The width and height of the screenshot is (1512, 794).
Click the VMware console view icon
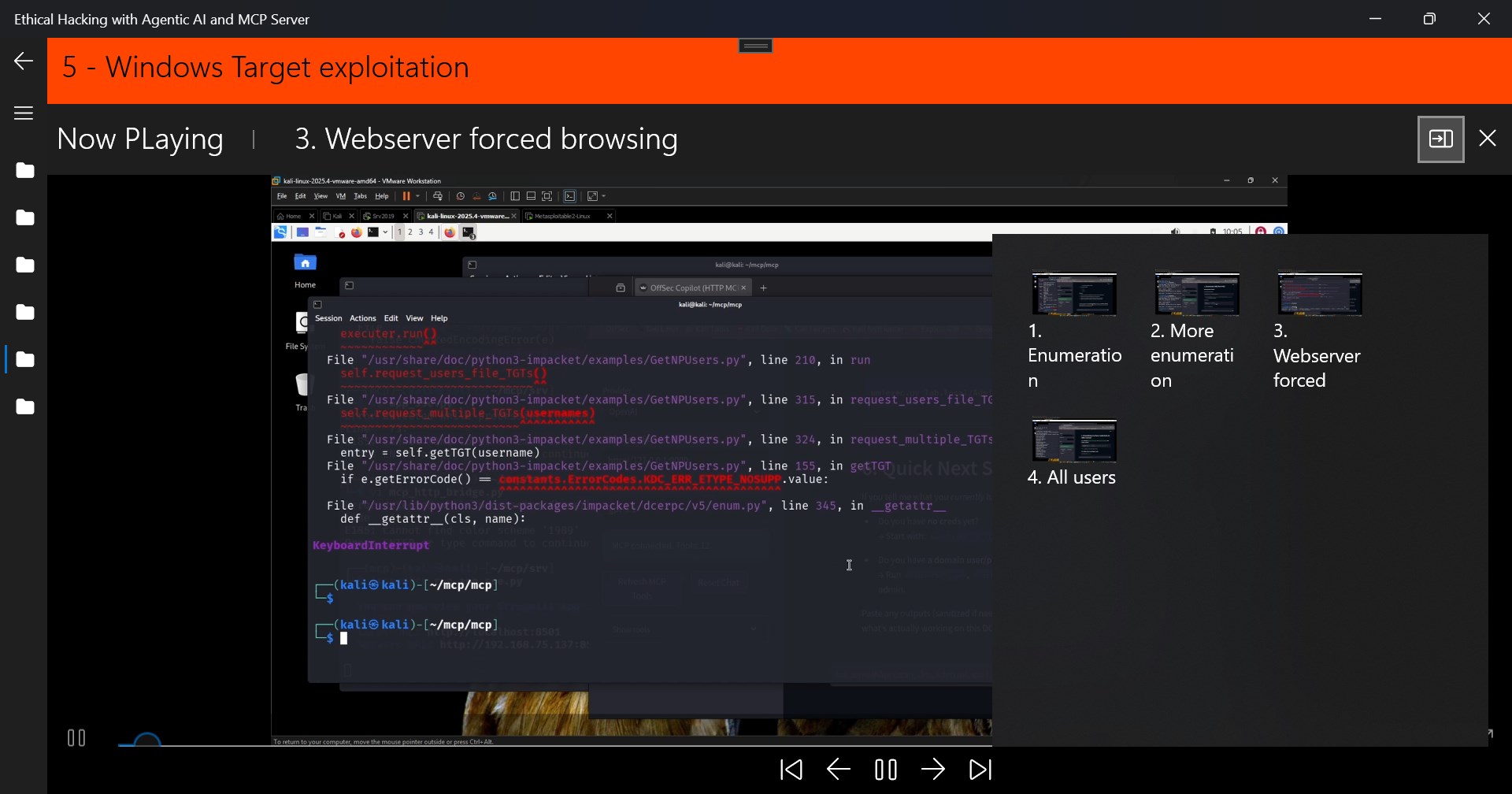click(x=570, y=196)
